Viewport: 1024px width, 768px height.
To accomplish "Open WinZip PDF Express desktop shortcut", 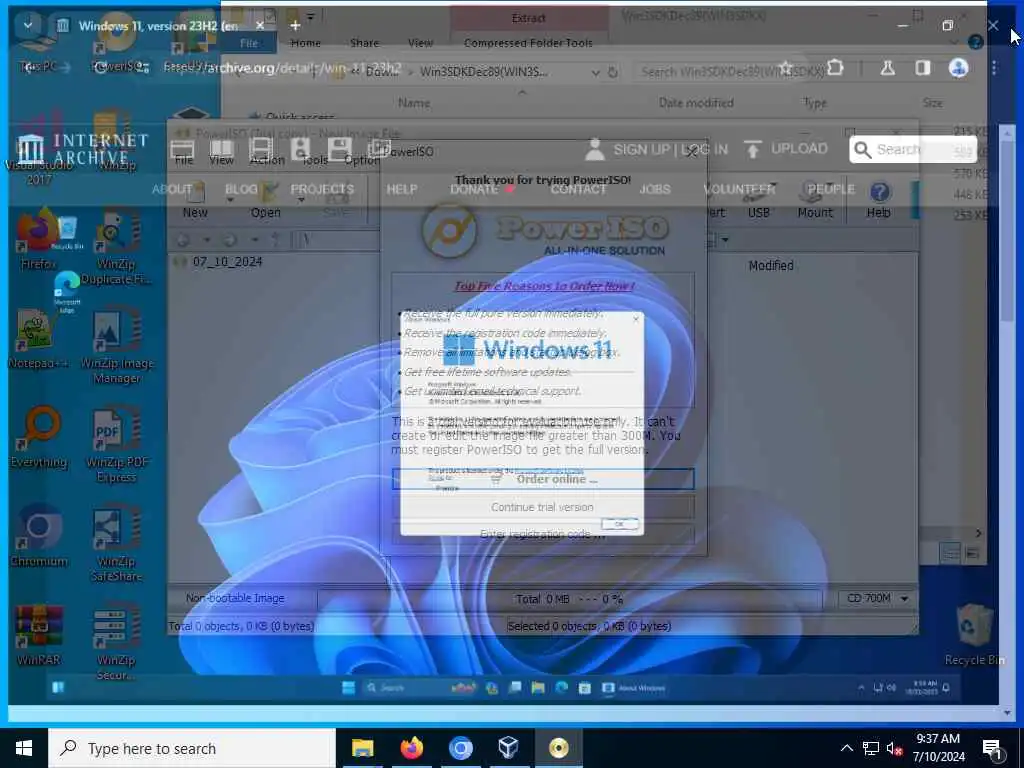I will pyautogui.click(x=117, y=445).
